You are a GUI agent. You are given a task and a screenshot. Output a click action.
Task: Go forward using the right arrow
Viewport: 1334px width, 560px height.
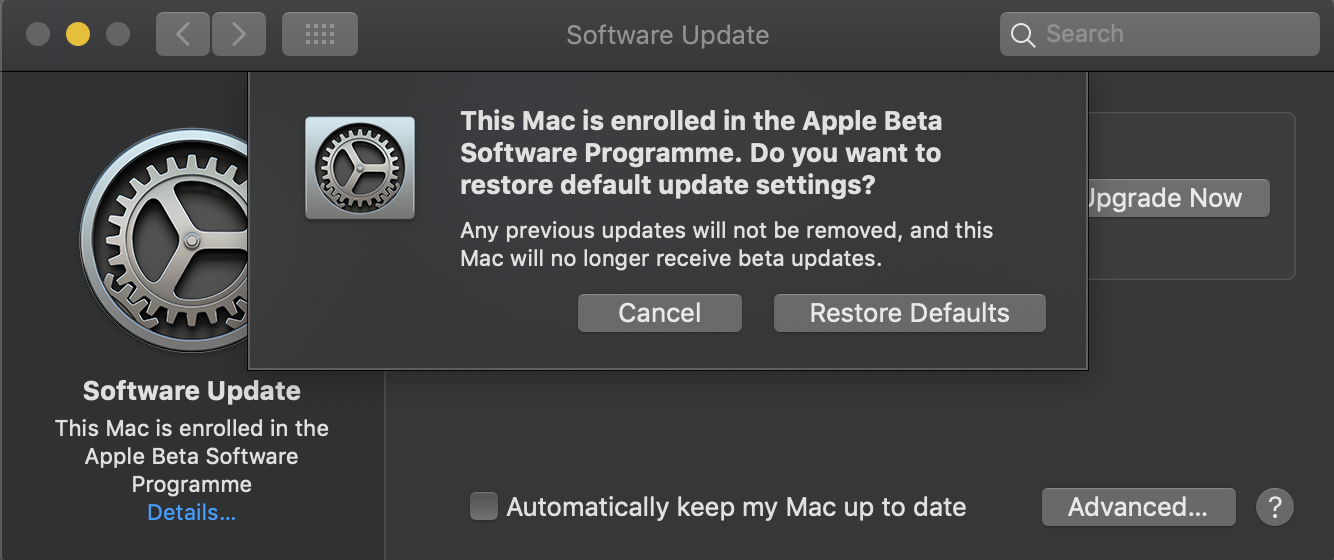[238, 35]
